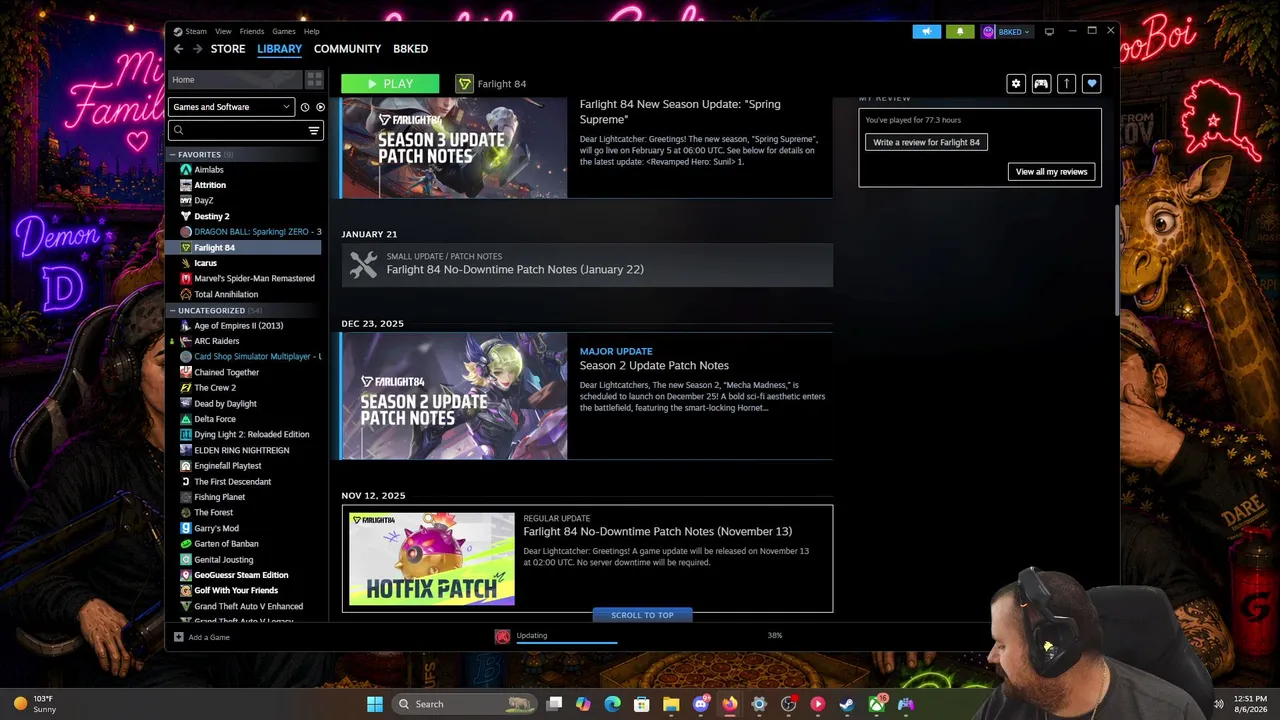Go to library Home
Screen dimensions: 1280x720
click(x=235, y=80)
